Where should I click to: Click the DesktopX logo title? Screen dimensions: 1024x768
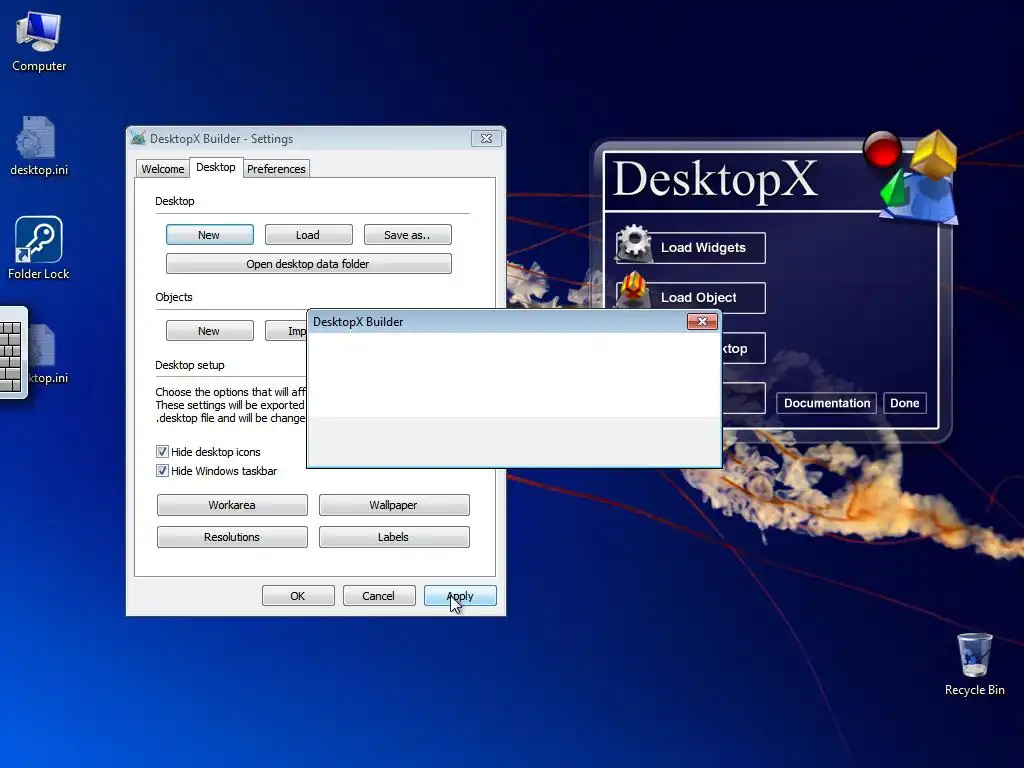point(715,180)
